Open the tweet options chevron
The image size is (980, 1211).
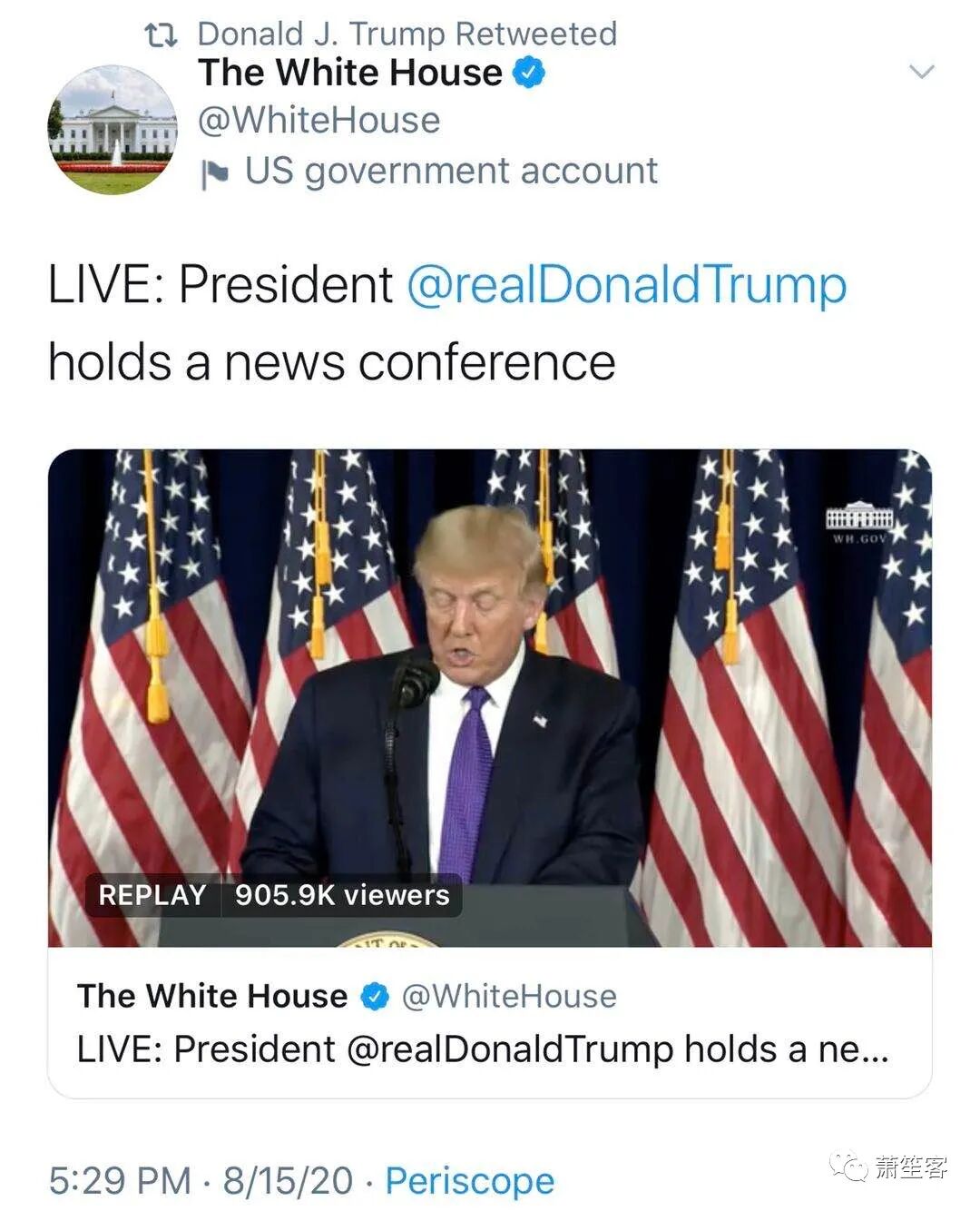(x=922, y=71)
